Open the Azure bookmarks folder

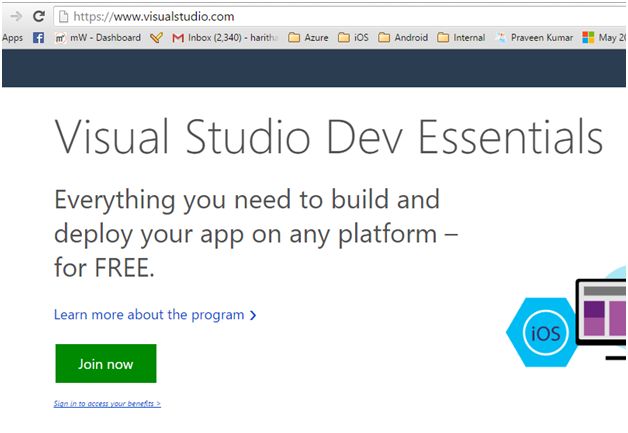(x=308, y=38)
